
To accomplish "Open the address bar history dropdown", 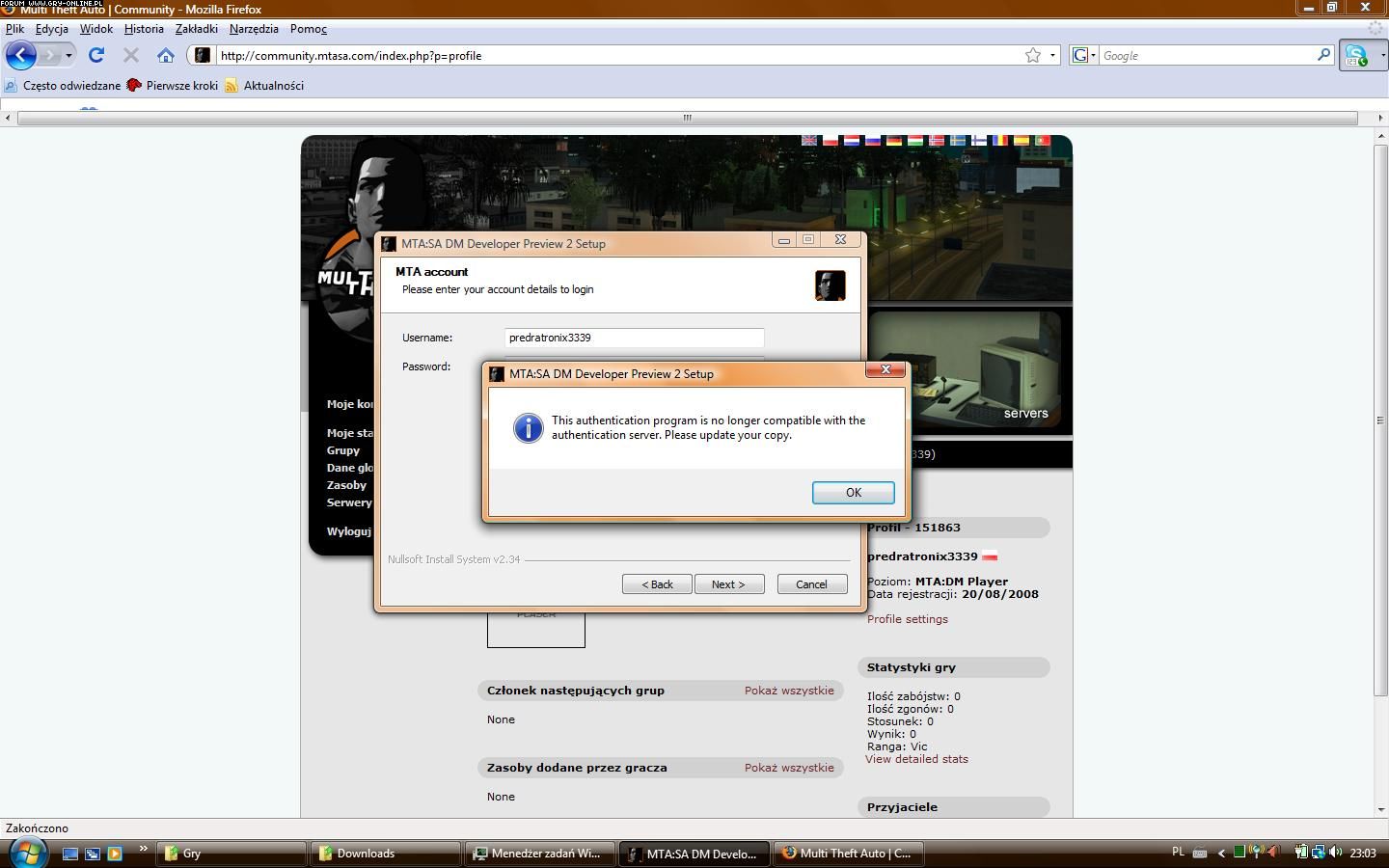I will (1052, 55).
